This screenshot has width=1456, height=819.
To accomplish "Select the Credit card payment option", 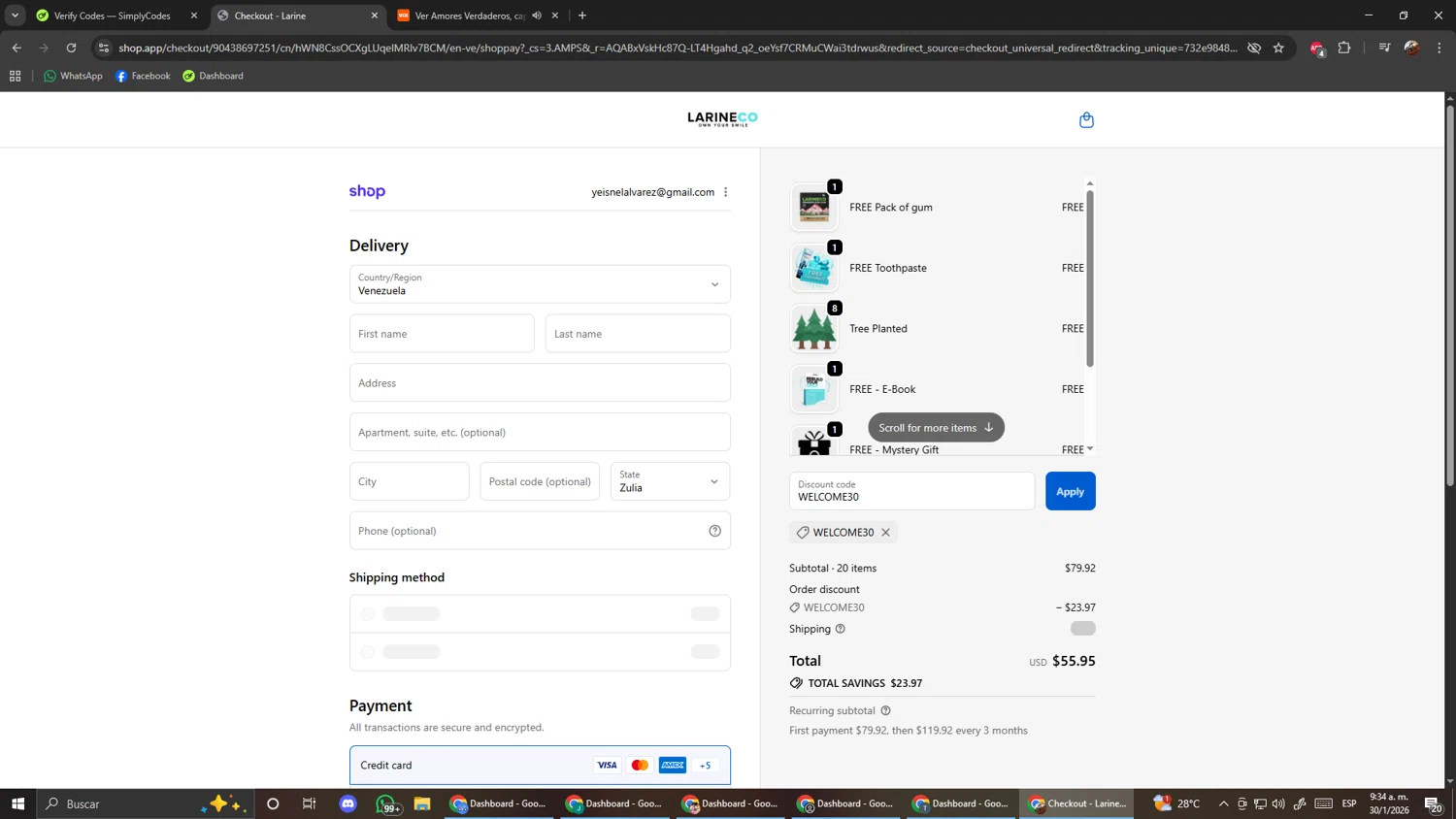I will coord(540,766).
